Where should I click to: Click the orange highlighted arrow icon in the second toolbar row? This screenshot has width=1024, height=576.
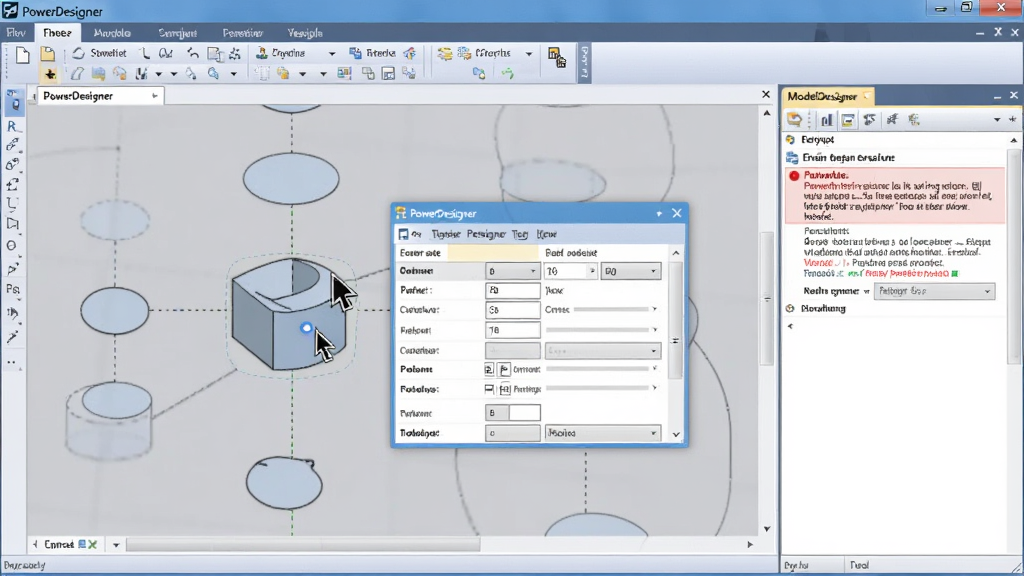[x=50, y=74]
